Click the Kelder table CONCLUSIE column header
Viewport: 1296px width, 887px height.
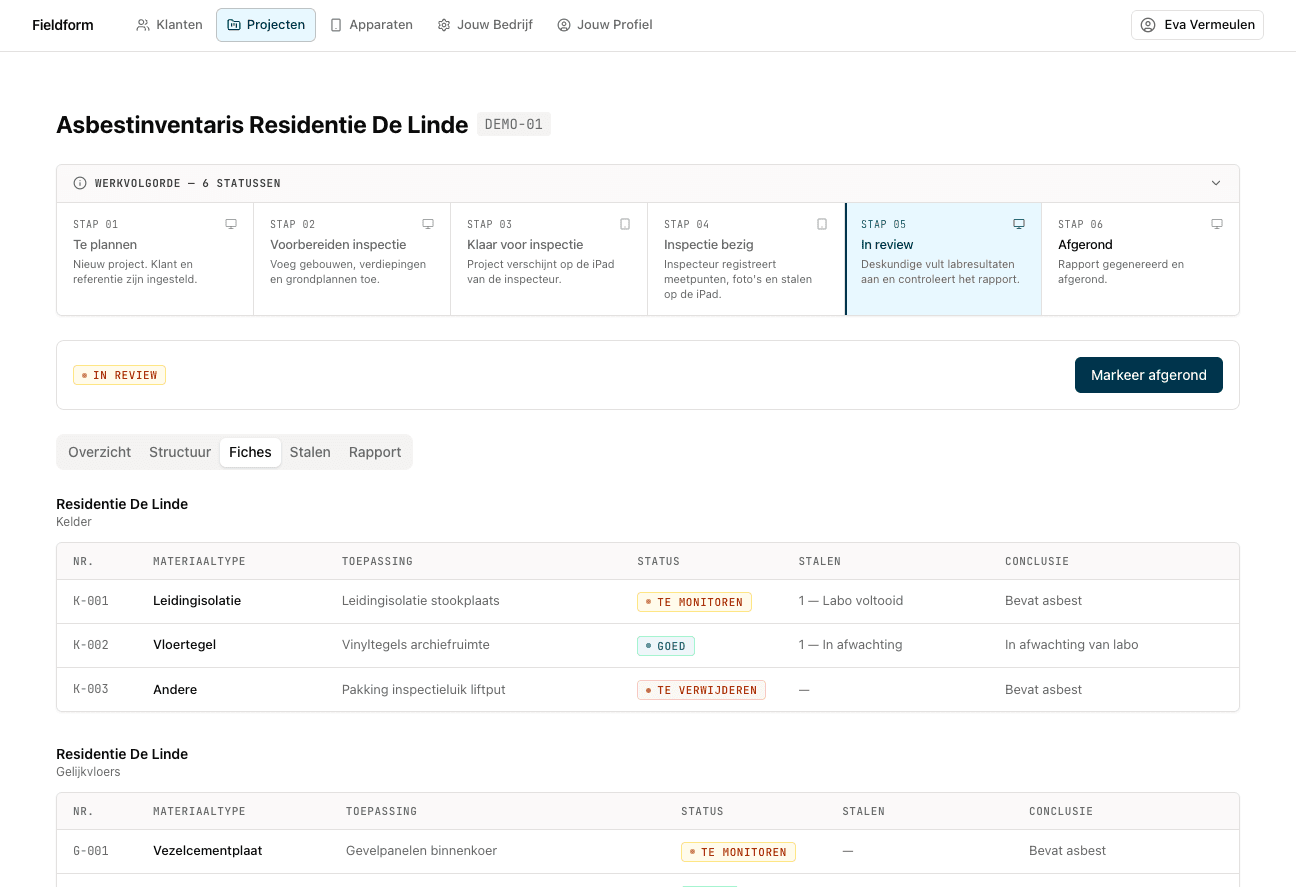[1037, 562]
